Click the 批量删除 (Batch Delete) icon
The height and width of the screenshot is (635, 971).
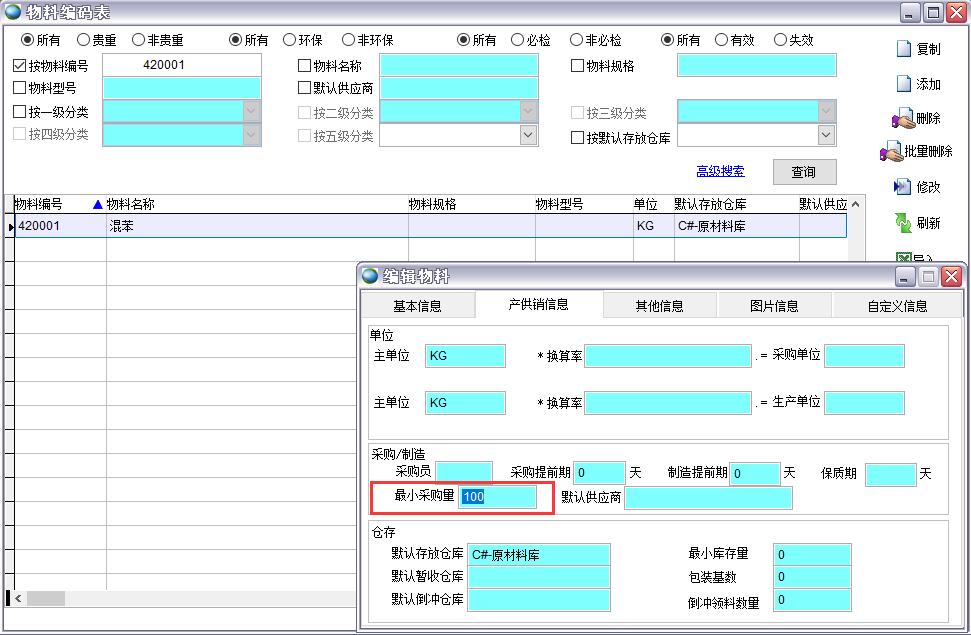point(891,152)
